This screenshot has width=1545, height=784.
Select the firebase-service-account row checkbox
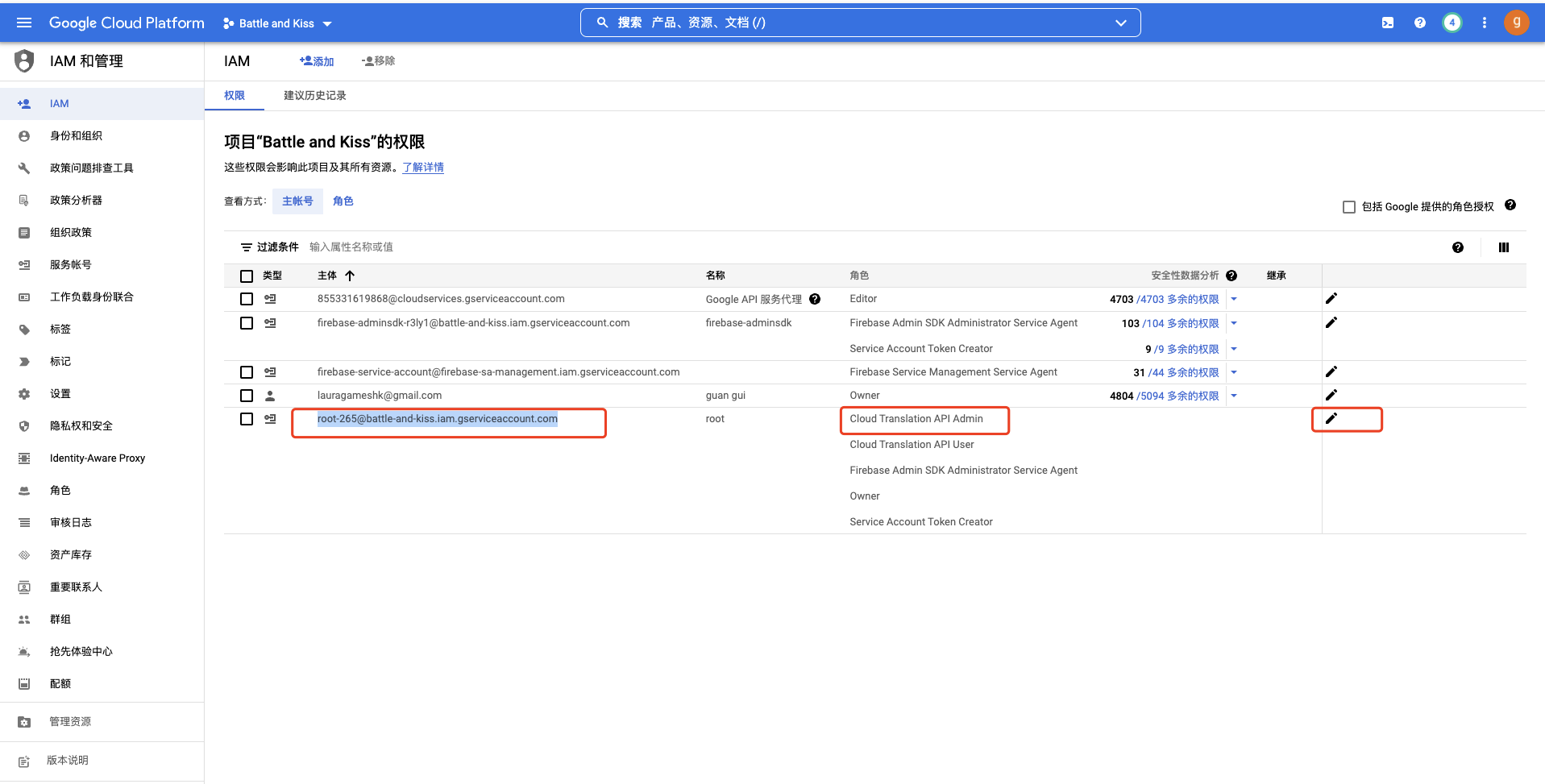247,372
